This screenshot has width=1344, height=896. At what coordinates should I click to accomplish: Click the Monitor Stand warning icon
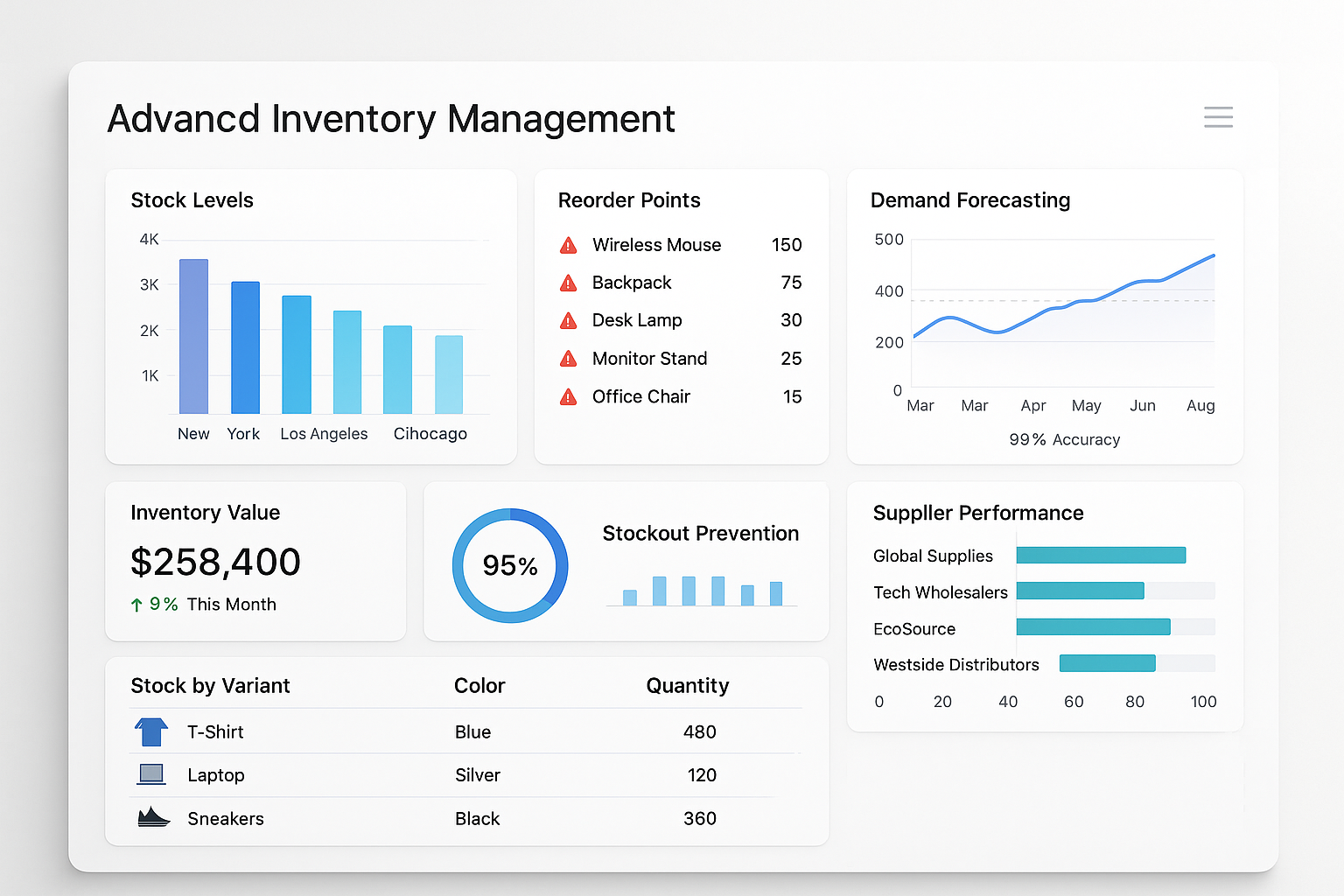568,359
